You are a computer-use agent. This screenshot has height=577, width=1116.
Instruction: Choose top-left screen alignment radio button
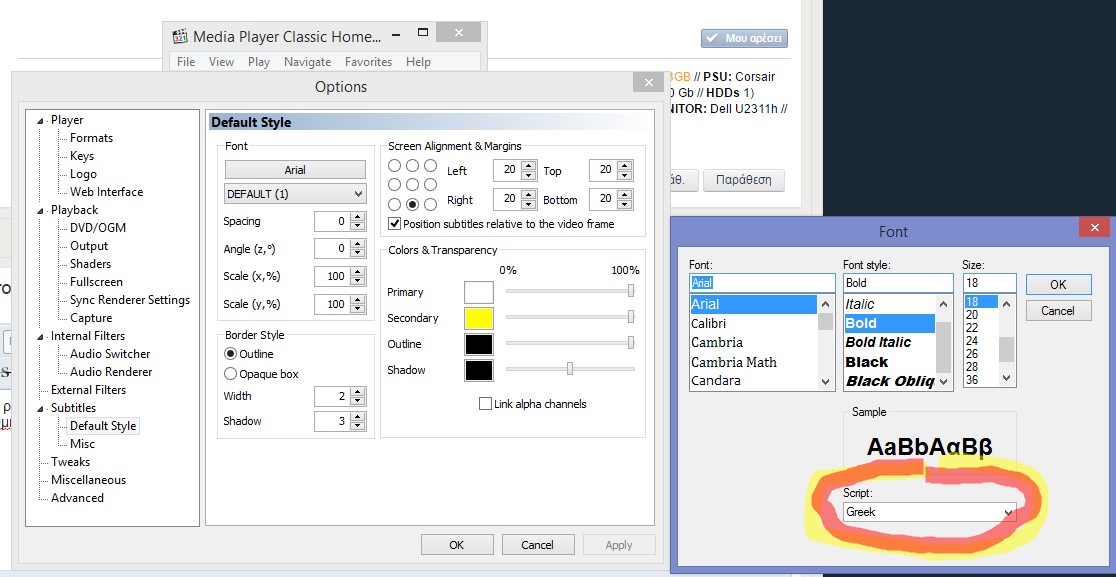(394, 166)
